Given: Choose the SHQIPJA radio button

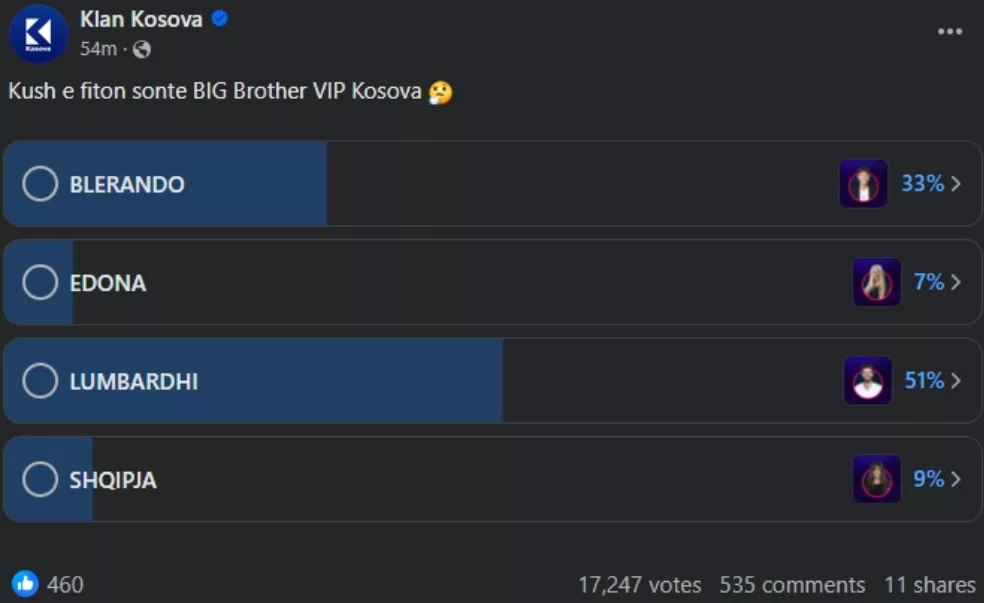Looking at the screenshot, I should click(x=40, y=479).
